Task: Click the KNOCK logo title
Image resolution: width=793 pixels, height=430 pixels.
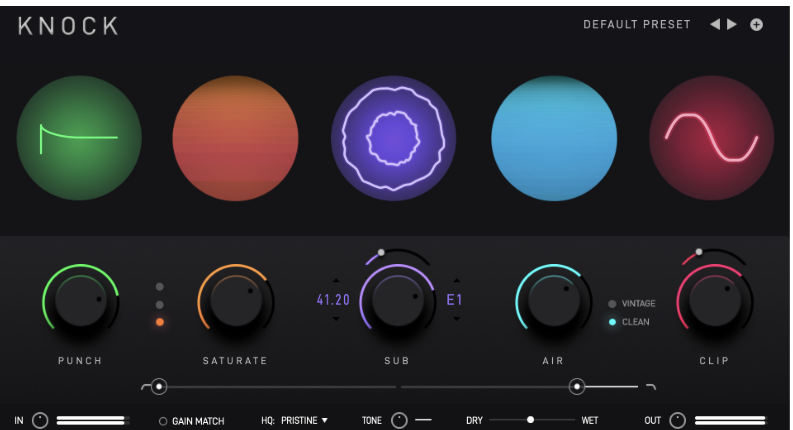Action: click(x=68, y=26)
